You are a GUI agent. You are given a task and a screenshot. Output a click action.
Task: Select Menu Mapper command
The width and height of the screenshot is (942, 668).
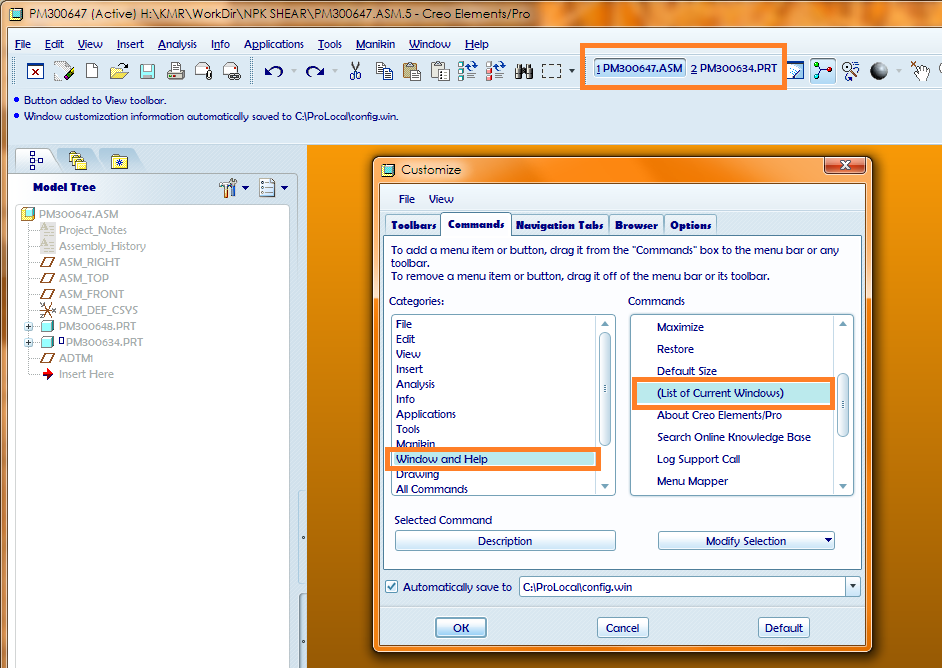tap(692, 481)
